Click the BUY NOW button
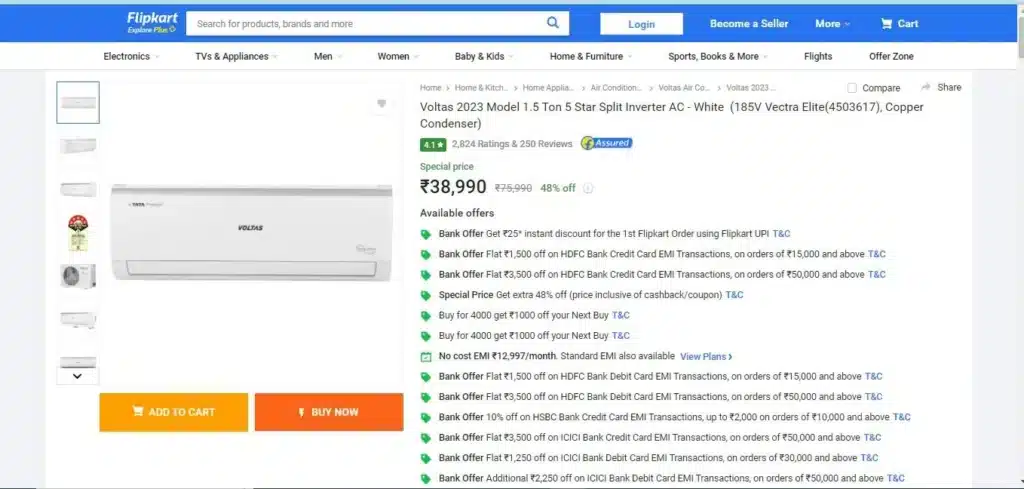The width and height of the screenshot is (1024, 489). coord(329,412)
